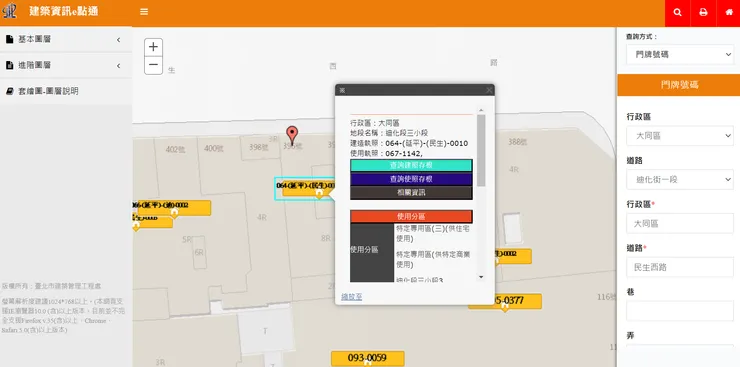Viewport: 740px width, 367px height.
Task: Click the 基本圖層 menu label
Action: pyautogui.click(x=34, y=40)
